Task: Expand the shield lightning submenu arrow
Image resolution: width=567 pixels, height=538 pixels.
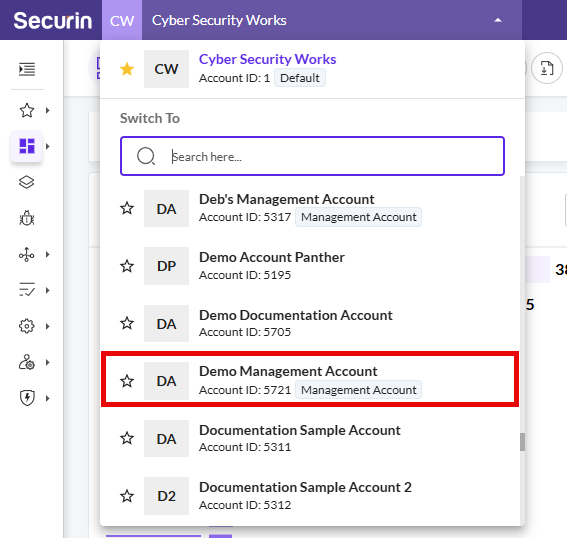Action: pos(48,398)
